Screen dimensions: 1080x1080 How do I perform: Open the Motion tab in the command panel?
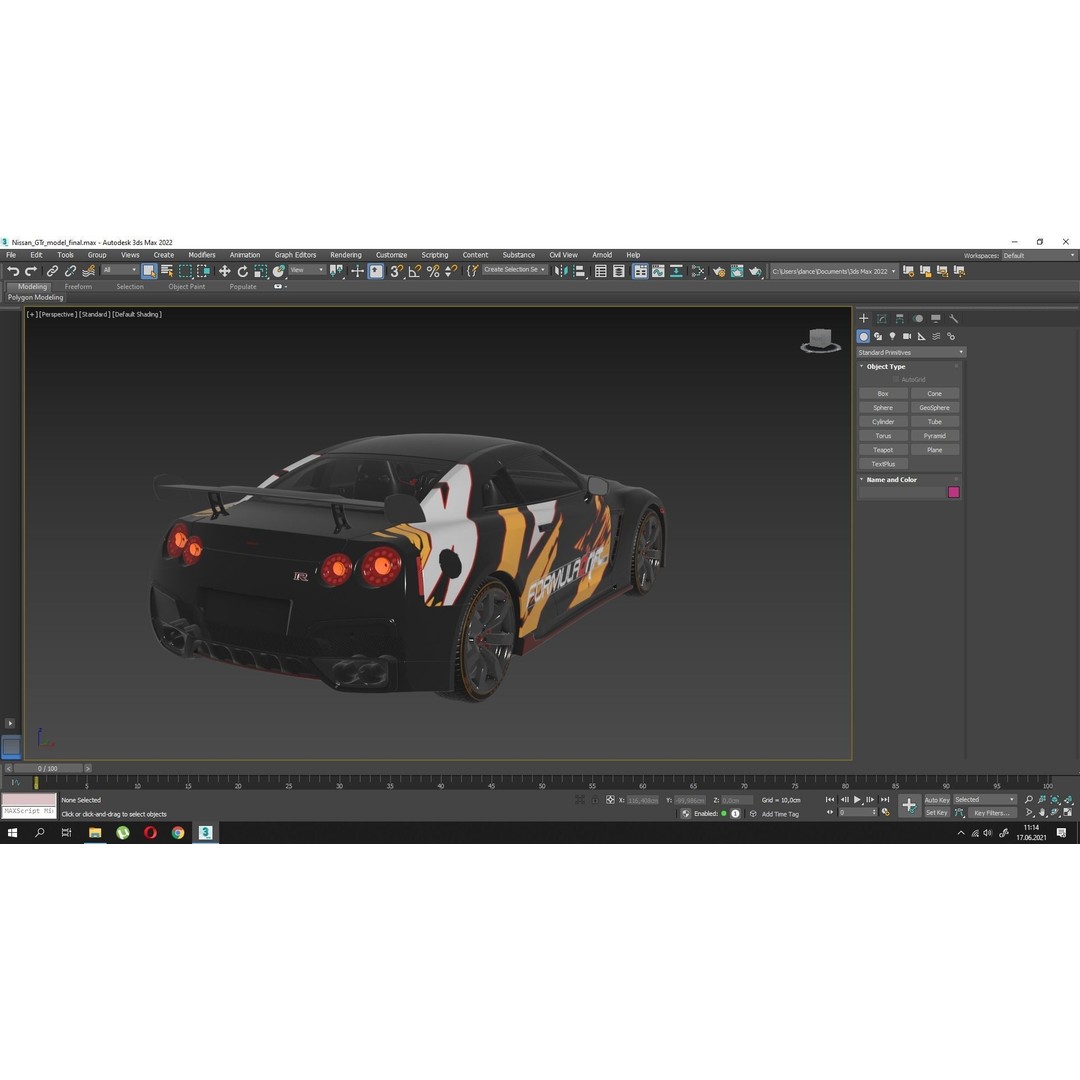(917, 318)
